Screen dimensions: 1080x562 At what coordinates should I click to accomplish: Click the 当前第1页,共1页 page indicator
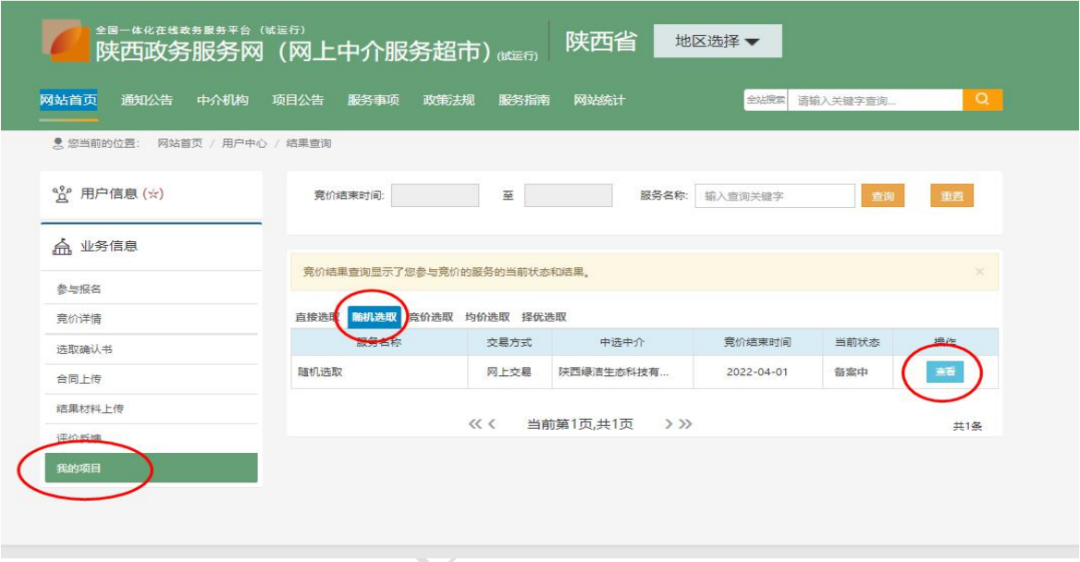(580, 424)
